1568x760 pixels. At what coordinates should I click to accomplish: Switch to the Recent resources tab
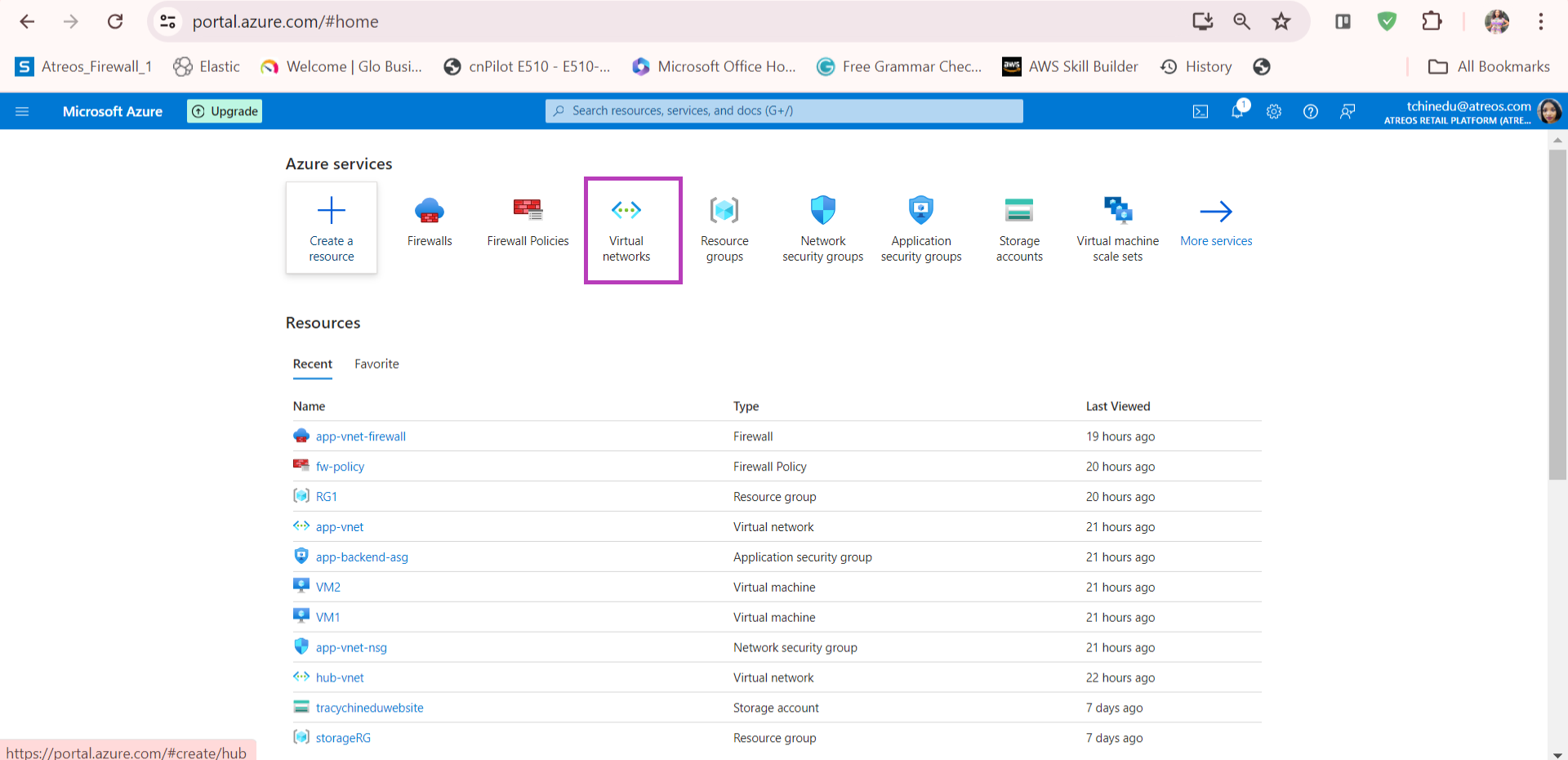(313, 364)
